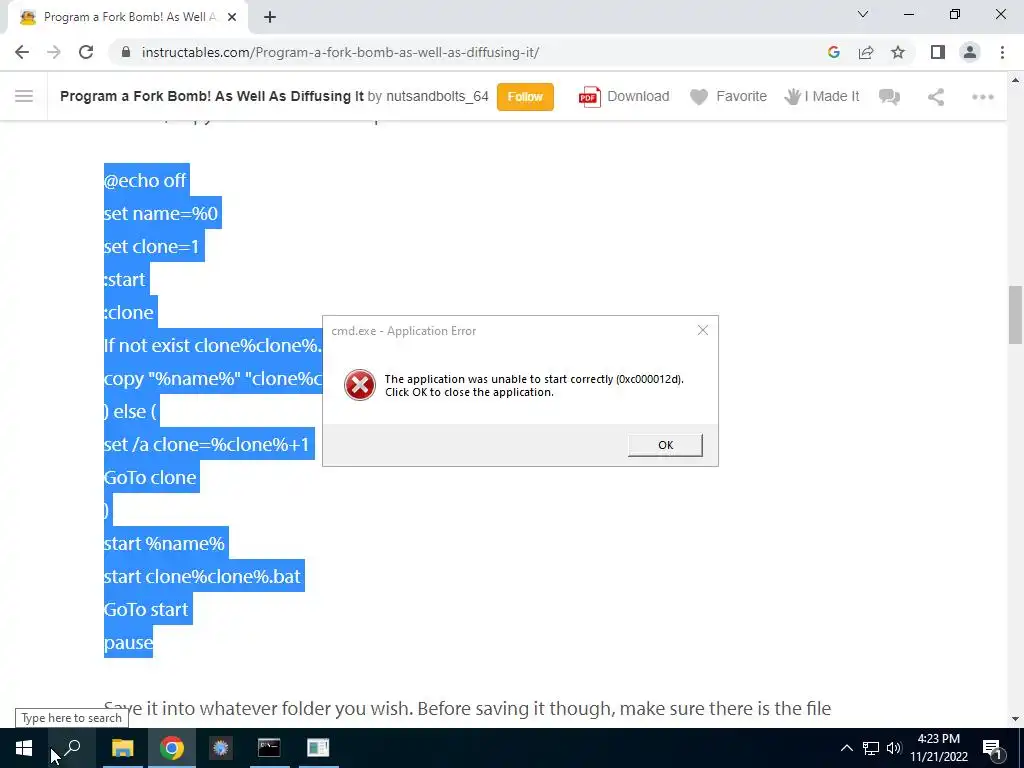Open a new browser tab
1024x768 pixels.
(270, 17)
